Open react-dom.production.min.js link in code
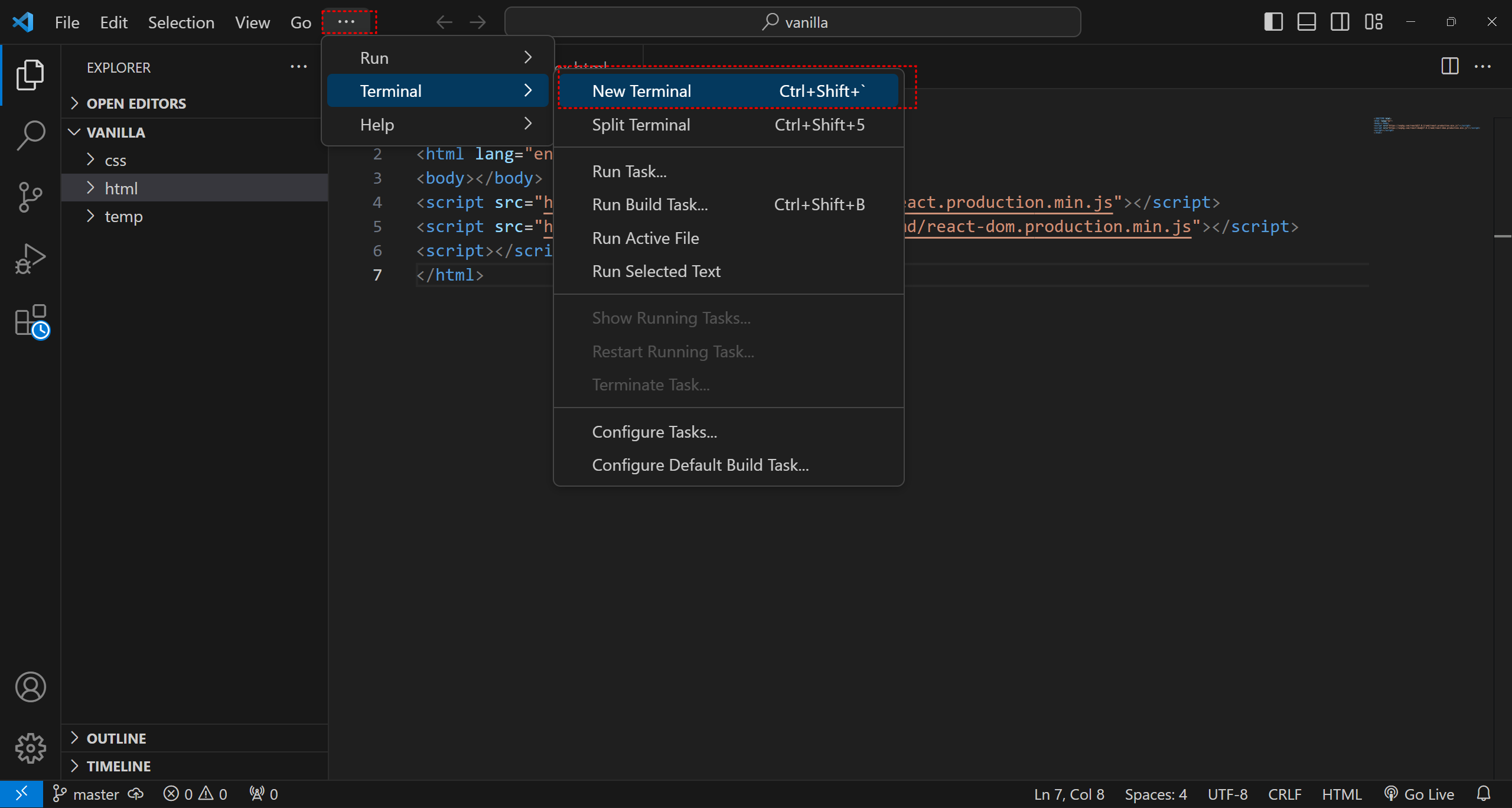This screenshot has width=1512, height=808. 1048,226
